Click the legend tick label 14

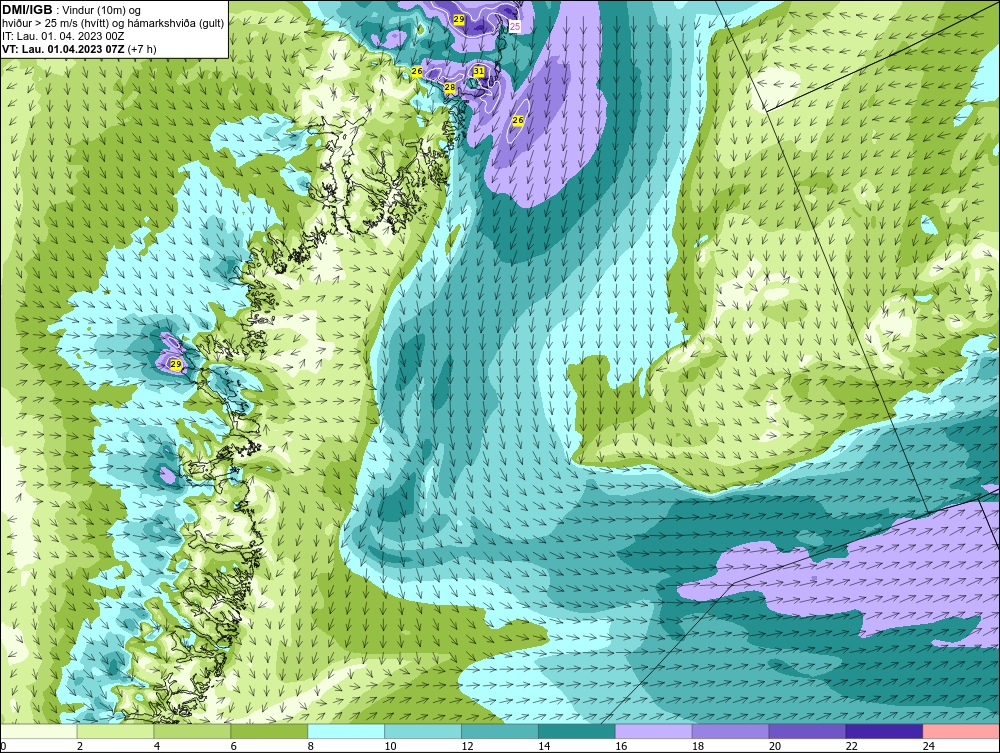click(544, 746)
